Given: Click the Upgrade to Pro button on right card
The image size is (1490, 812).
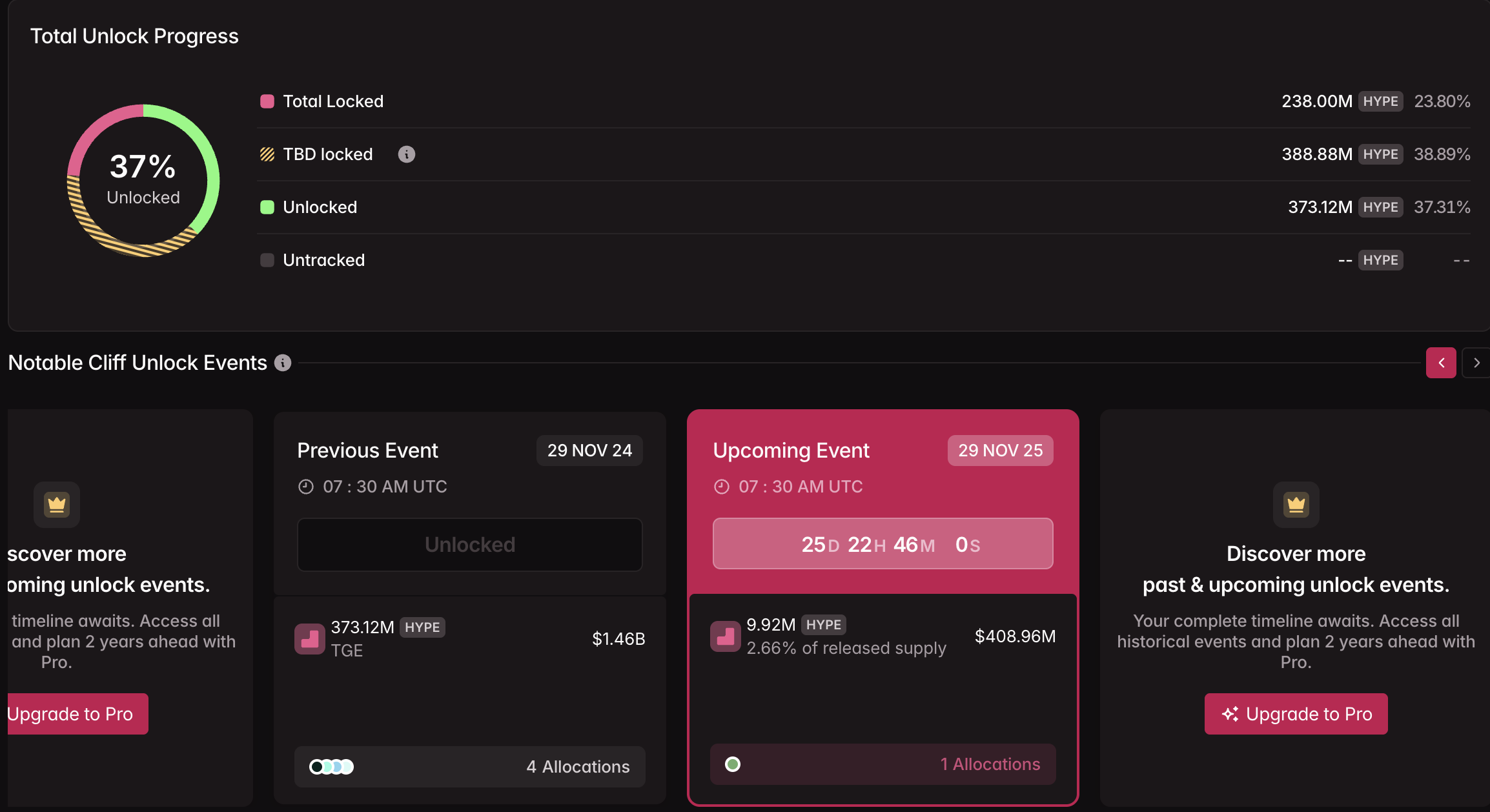Looking at the screenshot, I should coord(1296,714).
